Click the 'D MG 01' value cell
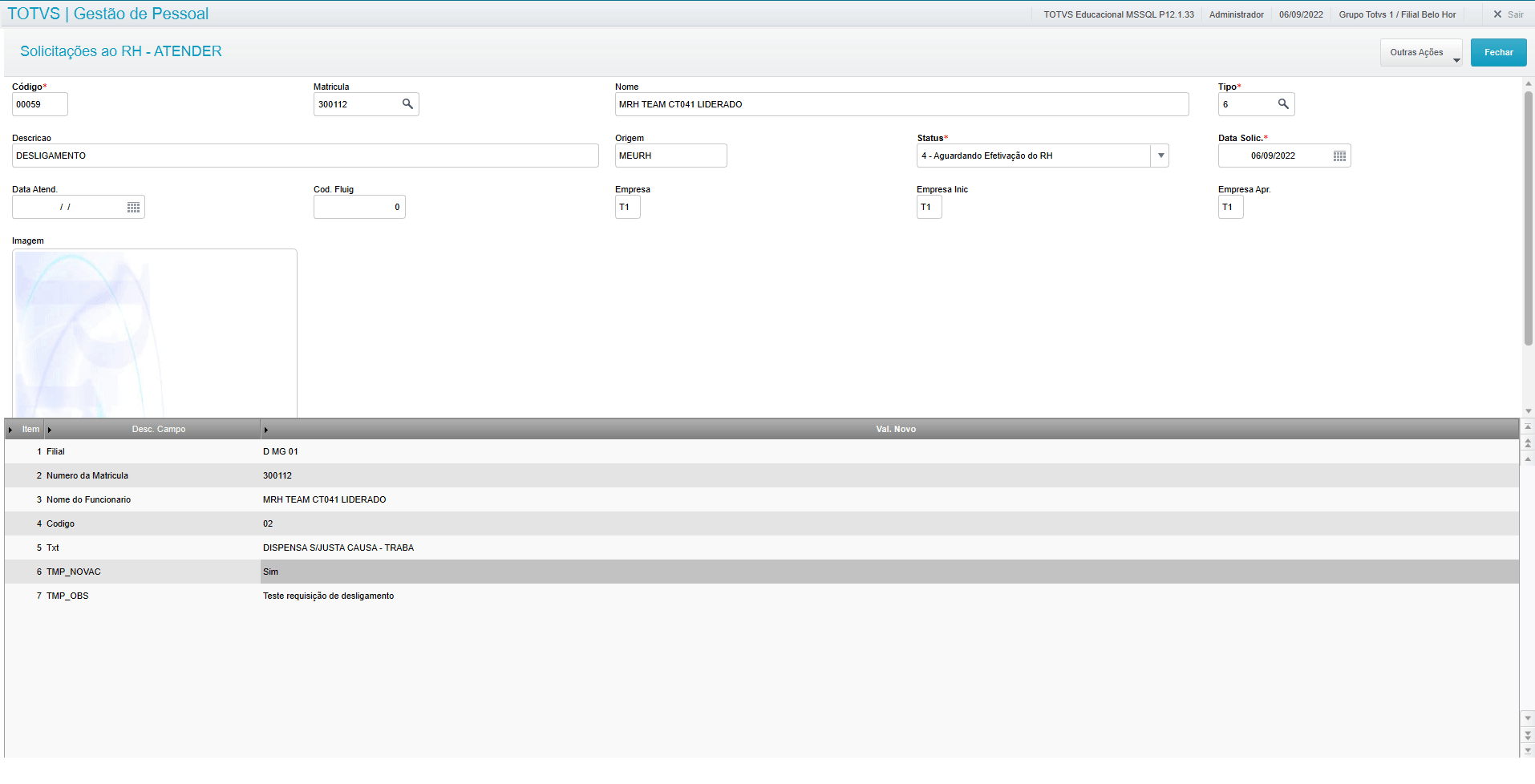Screen dimensions: 1535x784 click(x=280, y=451)
